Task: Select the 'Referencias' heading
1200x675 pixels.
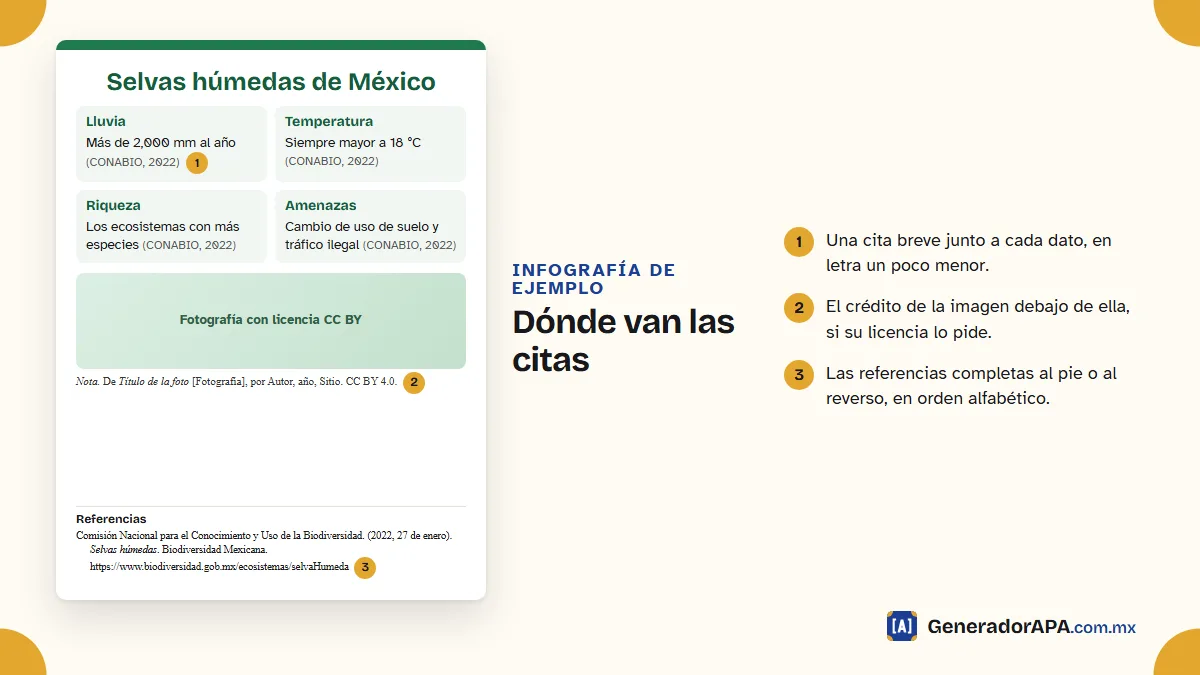Action: pyautogui.click(x=111, y=519)
